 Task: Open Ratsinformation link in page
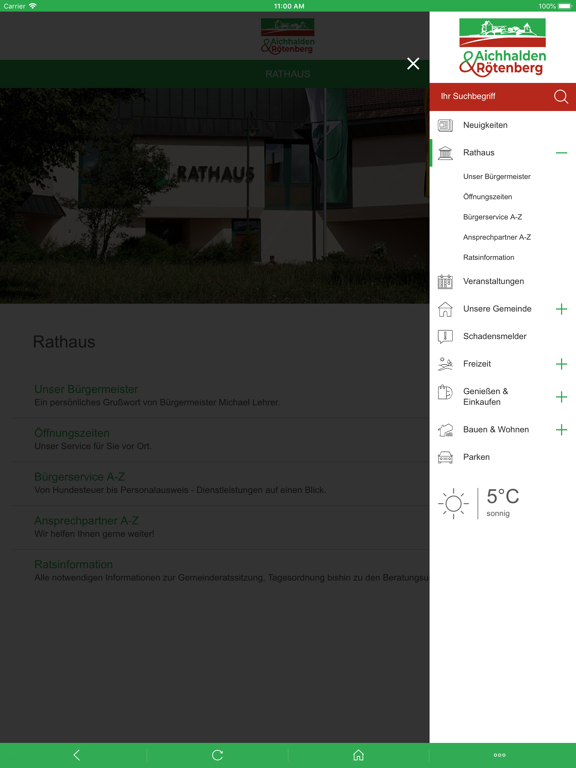tap(73, 564)
